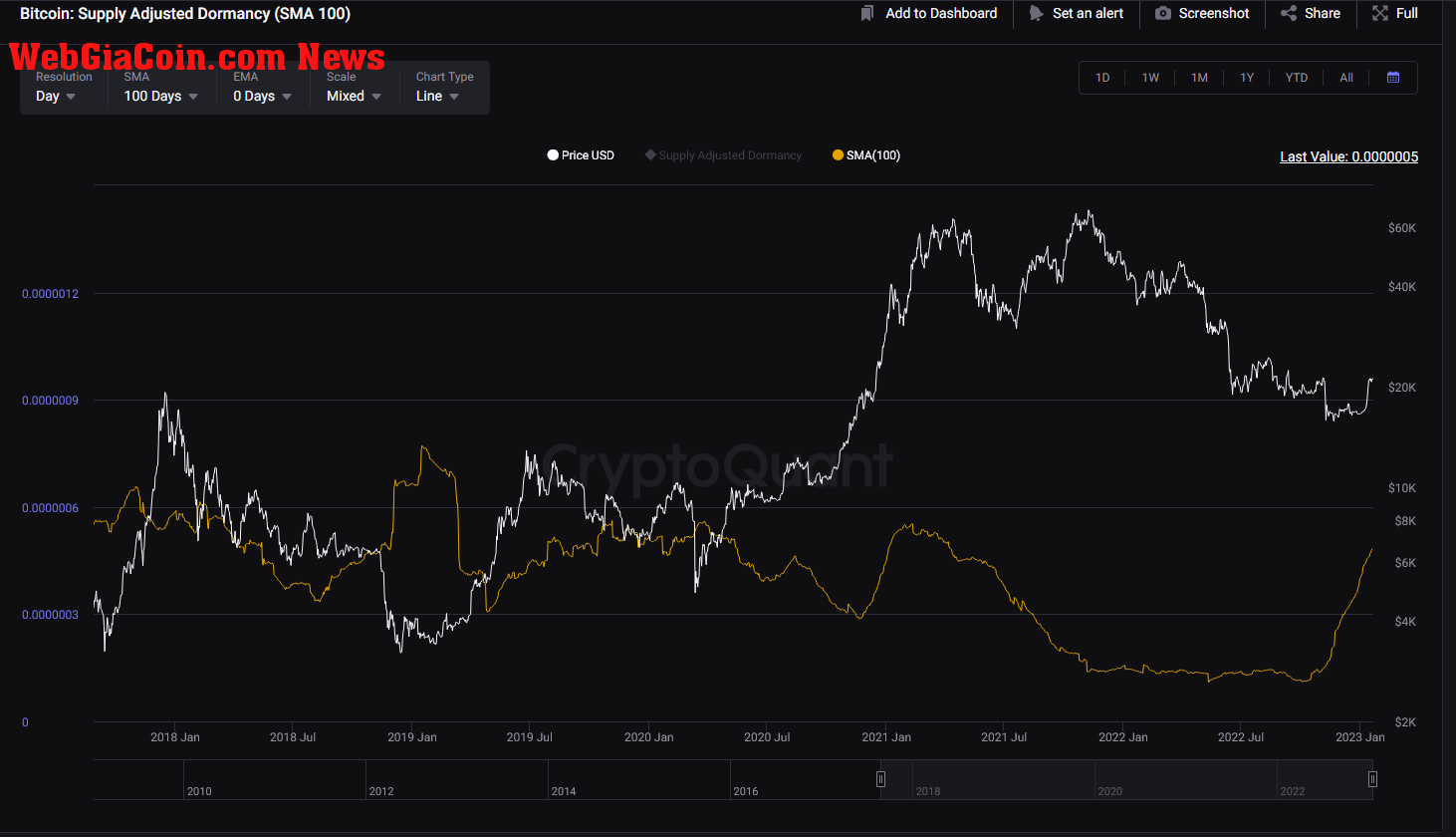The width and height of the screenshot is (1456, 837).
Task: Click the Share icon
Action: (1289, 13)
